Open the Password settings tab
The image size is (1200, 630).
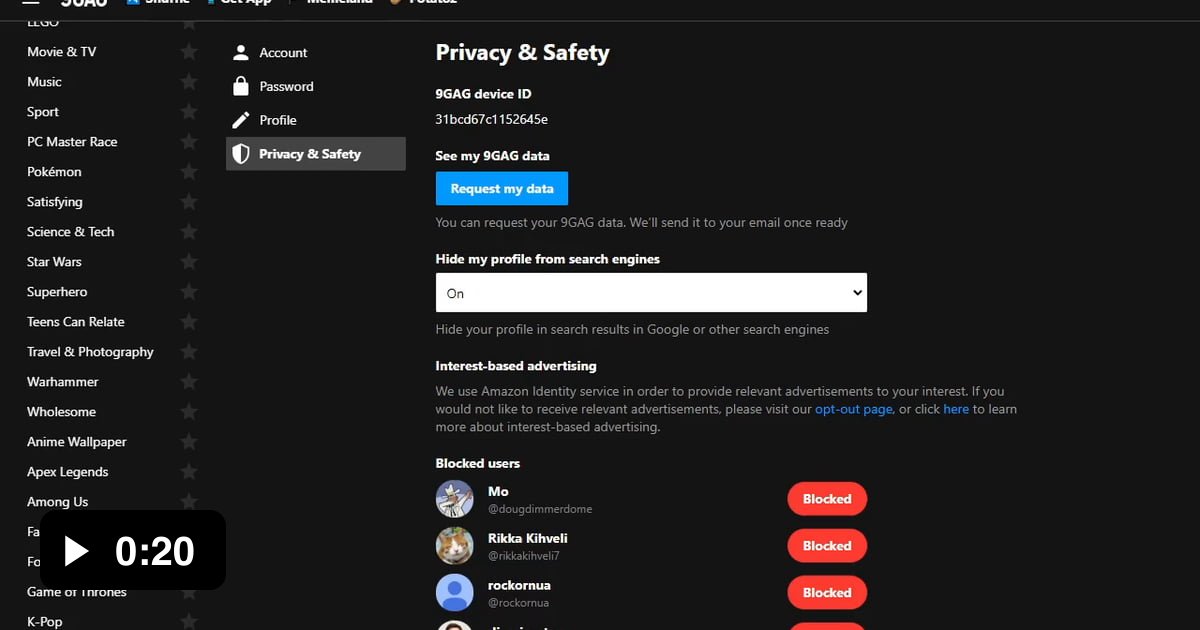286,87
